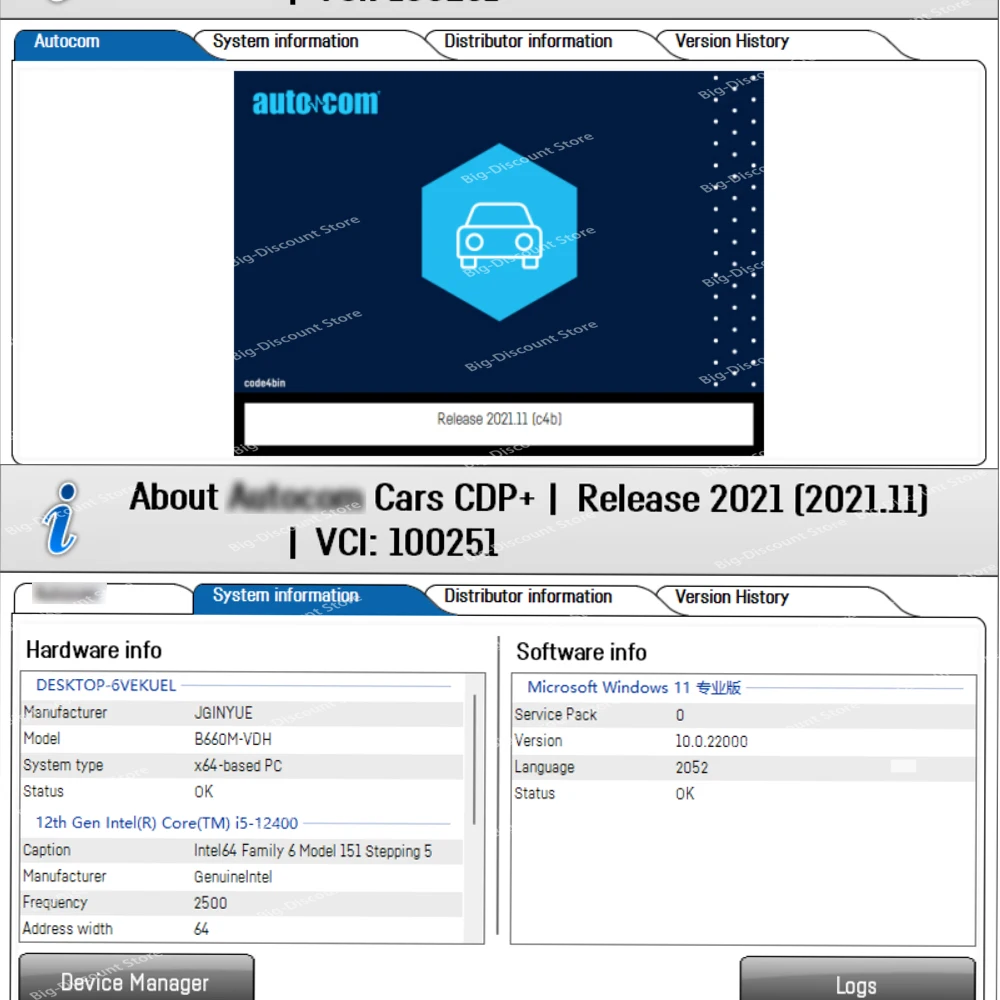Click the Language value 2052

(x=692, y=767)
